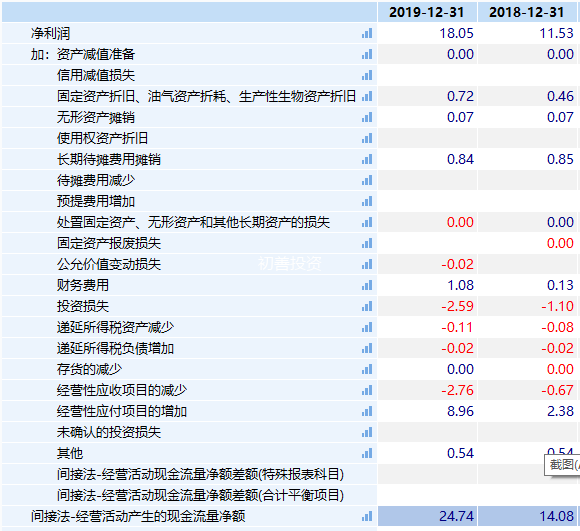Open chart icon for 无形资产摊销 row
This screenshot has height=531, width=580.
367,117
